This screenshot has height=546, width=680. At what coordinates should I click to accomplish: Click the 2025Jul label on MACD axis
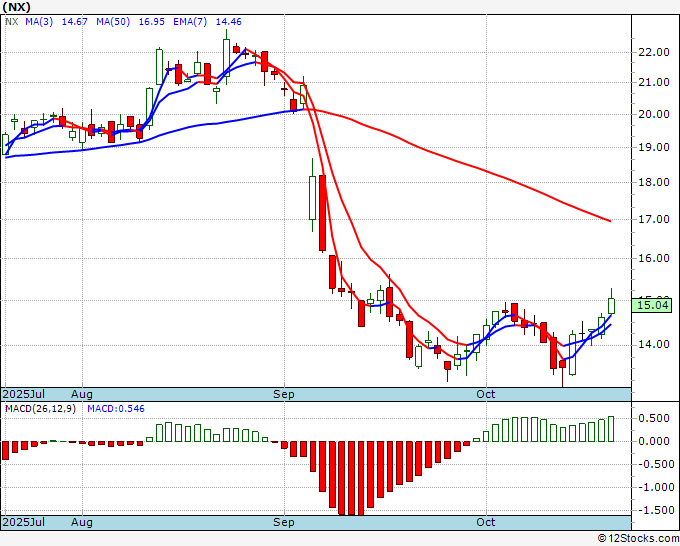point(24,522)
